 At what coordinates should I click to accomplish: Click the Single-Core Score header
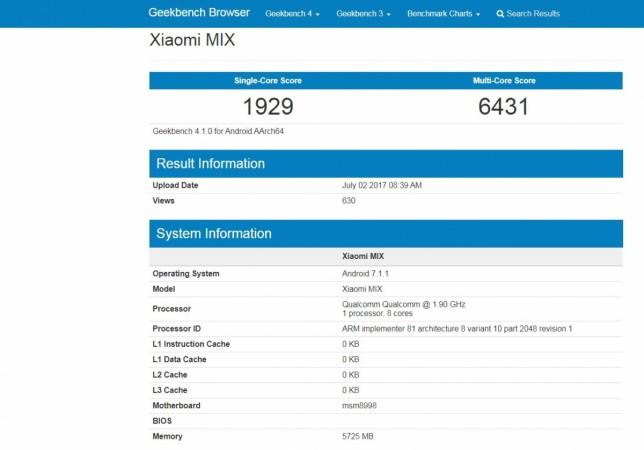(268, 80)
